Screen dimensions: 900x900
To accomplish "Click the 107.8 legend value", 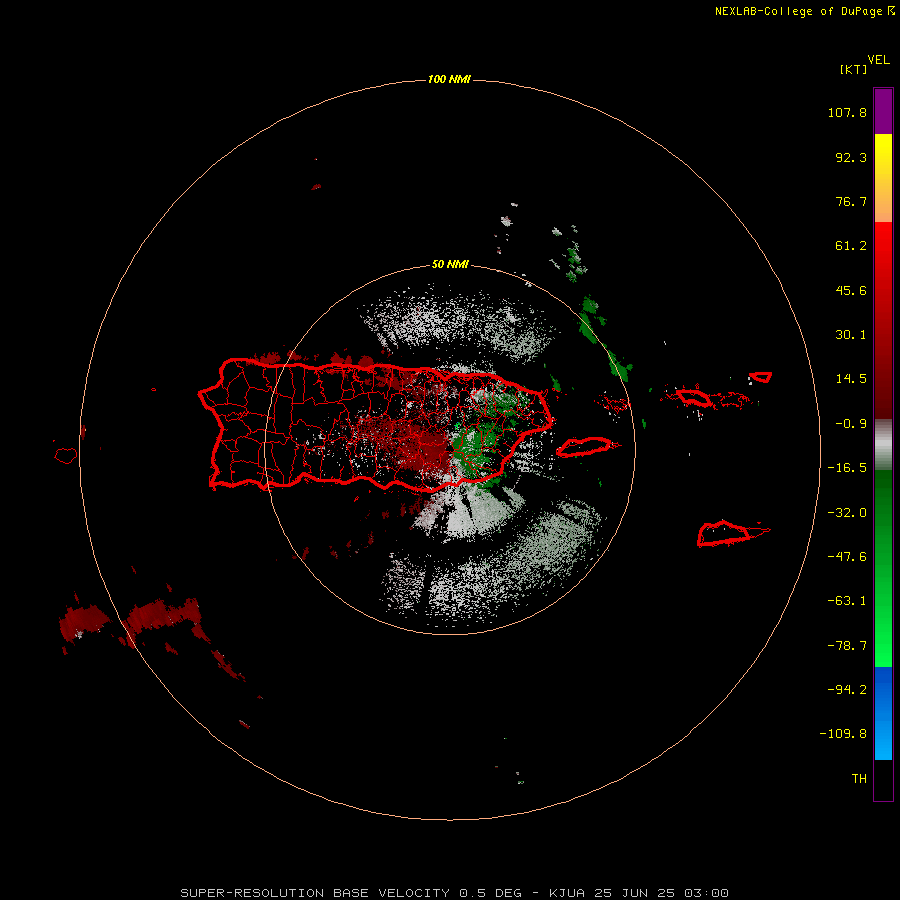I will tap(847, 112).
